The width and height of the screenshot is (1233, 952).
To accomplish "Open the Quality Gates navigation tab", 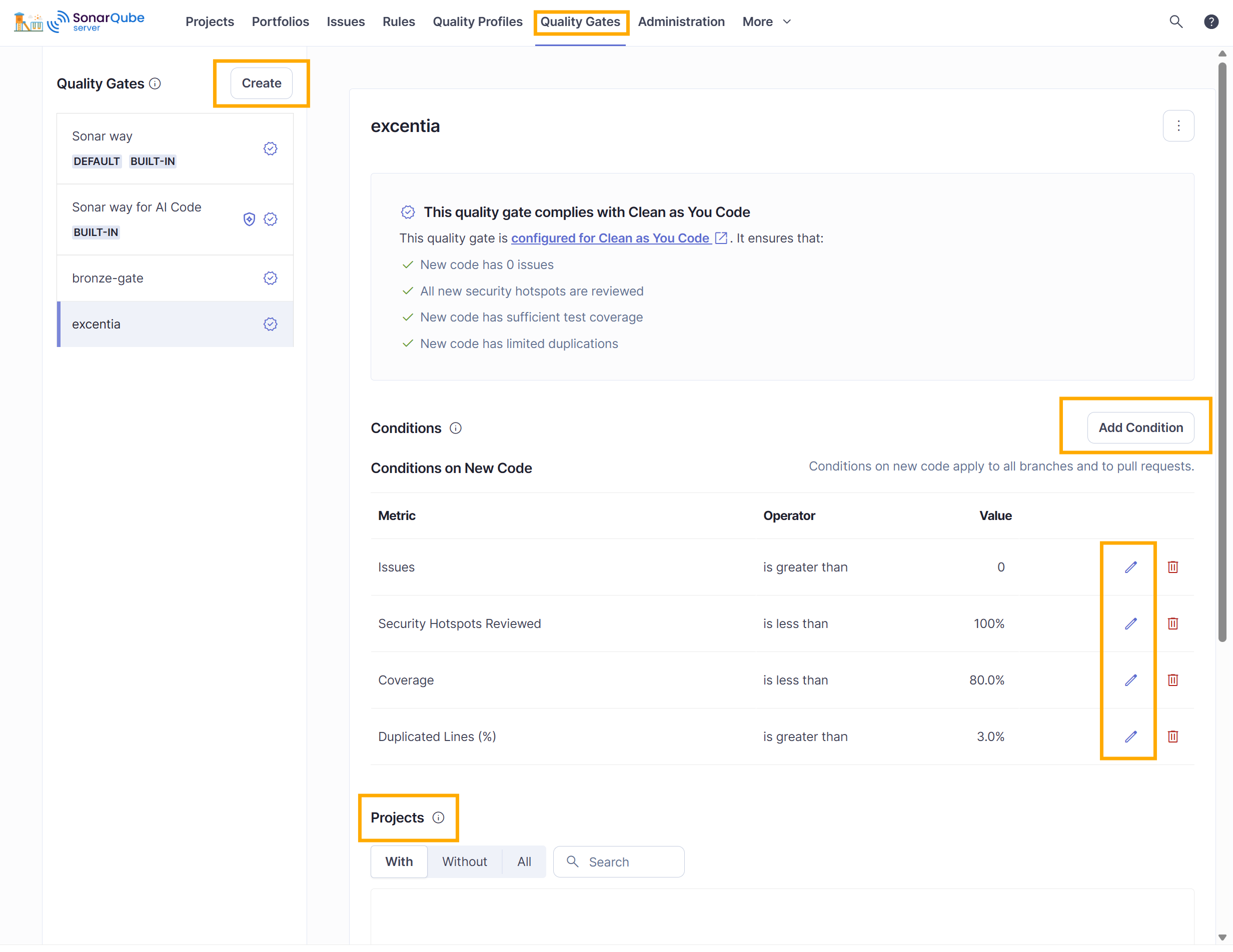I will click(x=580, y=21).
